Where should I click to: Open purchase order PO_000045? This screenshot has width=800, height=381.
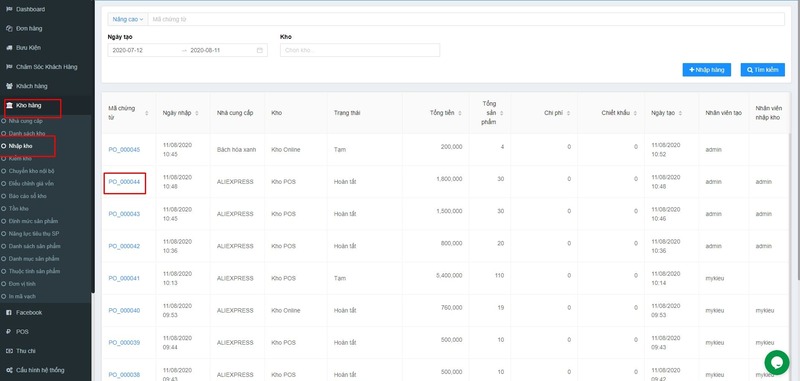point(124,149)
